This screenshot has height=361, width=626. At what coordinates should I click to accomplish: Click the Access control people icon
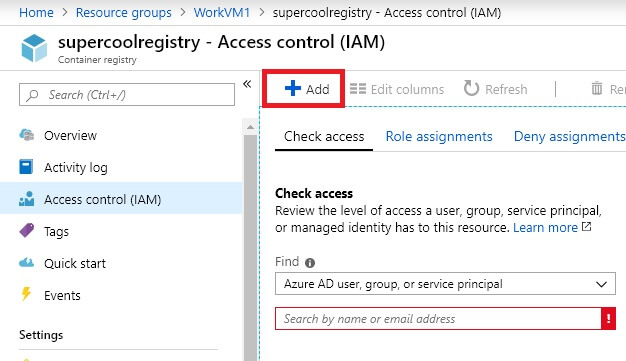pyautogui.click(x=27, y=198)
